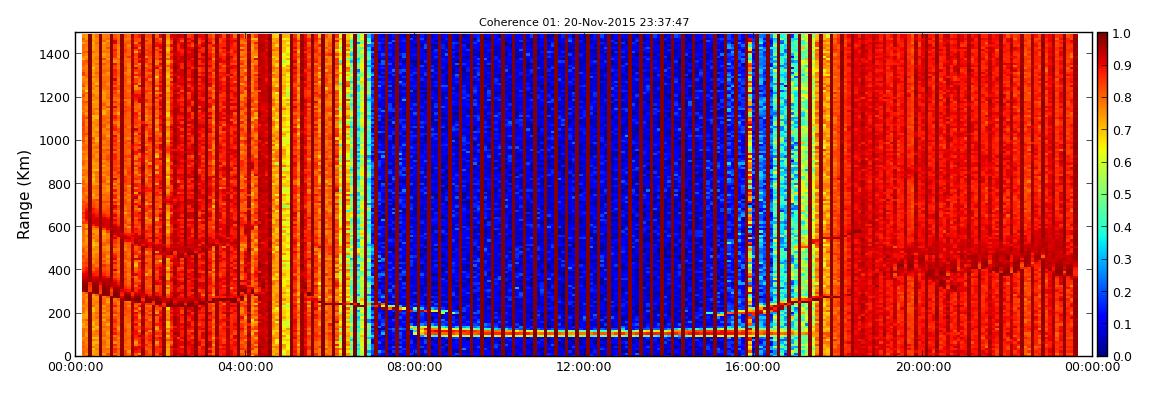Click the 1200 range tick label
Viewport: 1150px width, 407px height.
pyautogui.click(x=55, y=98)
